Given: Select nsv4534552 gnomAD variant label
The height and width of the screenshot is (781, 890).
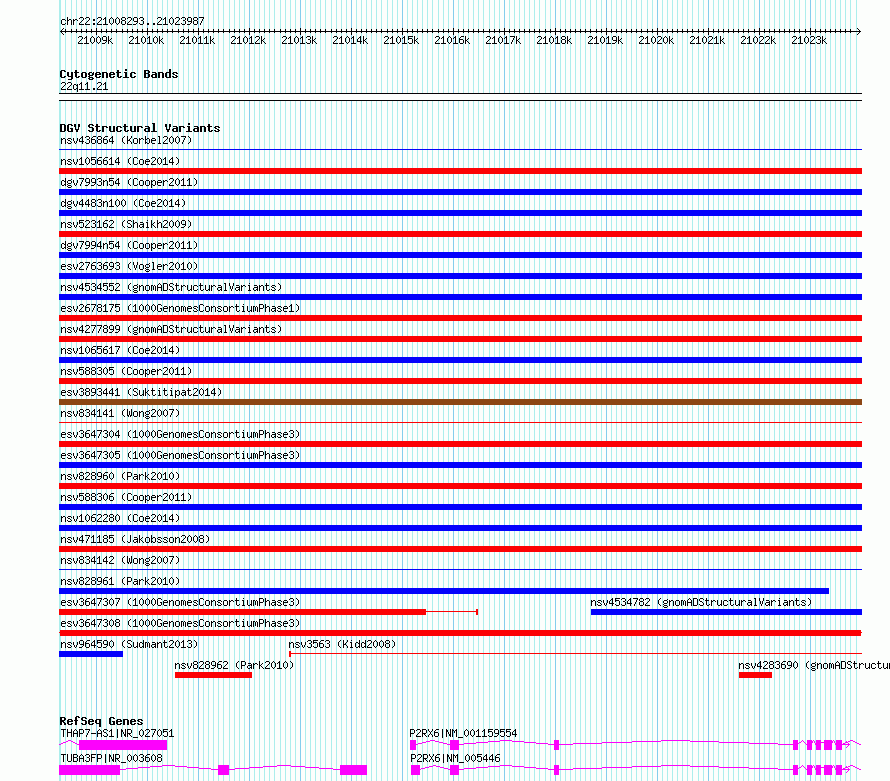Looking at the screenshot, I should pos(171,287).
